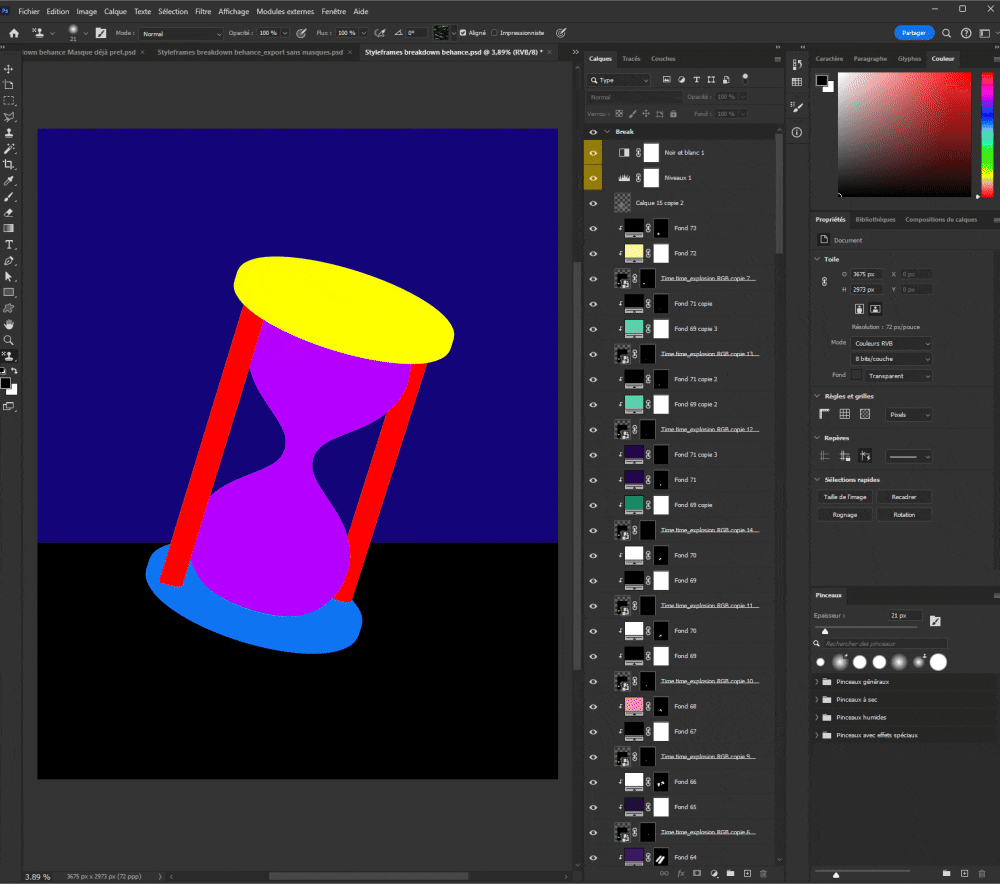1000x884 pixels.
Task: Click the Partager button
Action: click(x=914, y=33)
